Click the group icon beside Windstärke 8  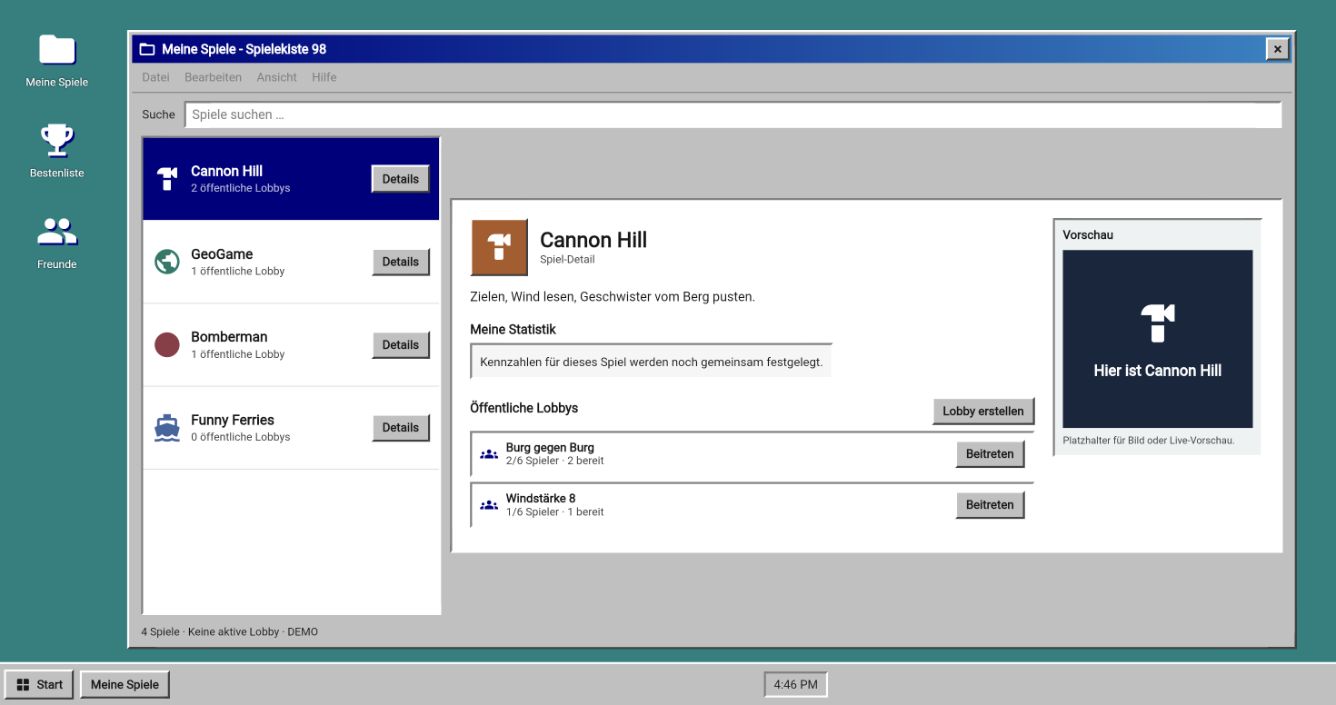pos(489,505)
